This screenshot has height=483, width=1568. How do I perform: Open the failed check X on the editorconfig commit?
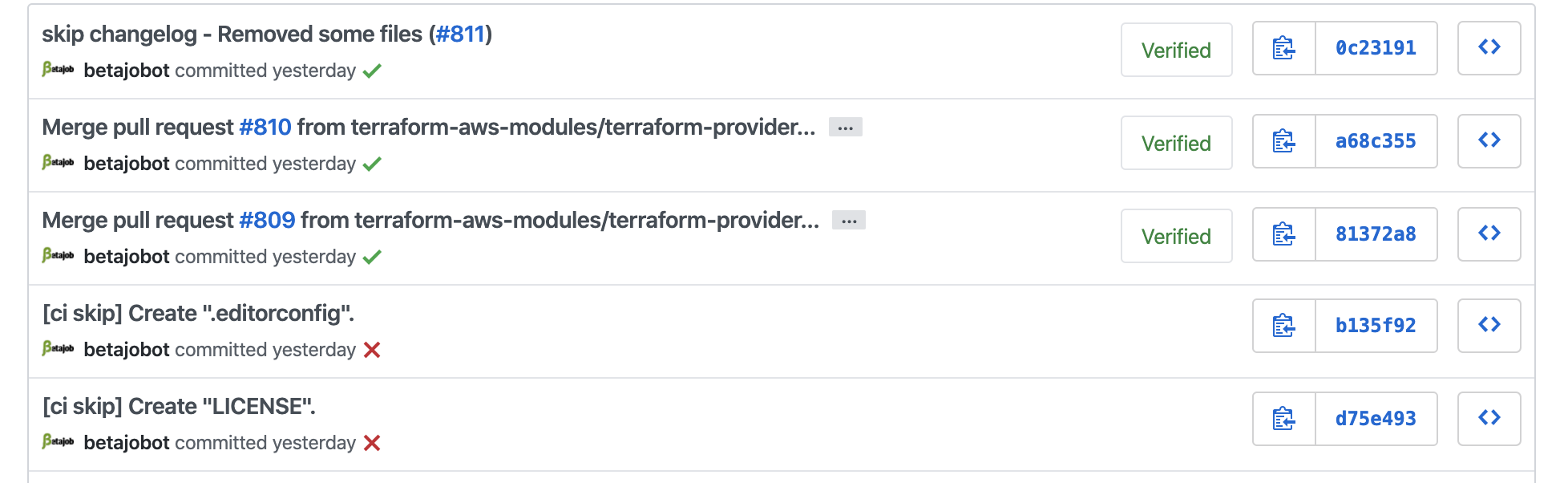[x=373, y=350]
